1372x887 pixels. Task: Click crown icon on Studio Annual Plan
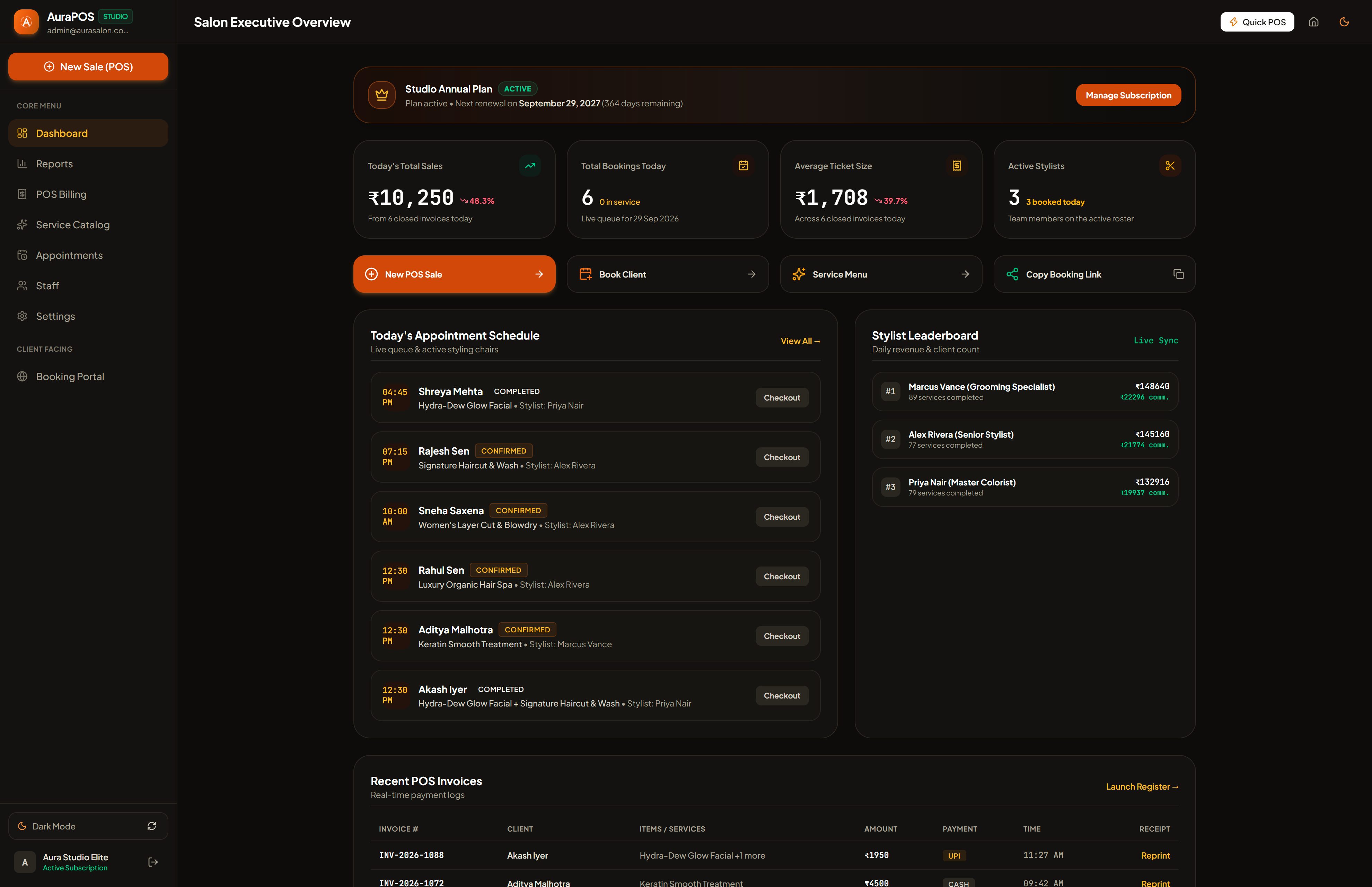click(x=381, y=95)
